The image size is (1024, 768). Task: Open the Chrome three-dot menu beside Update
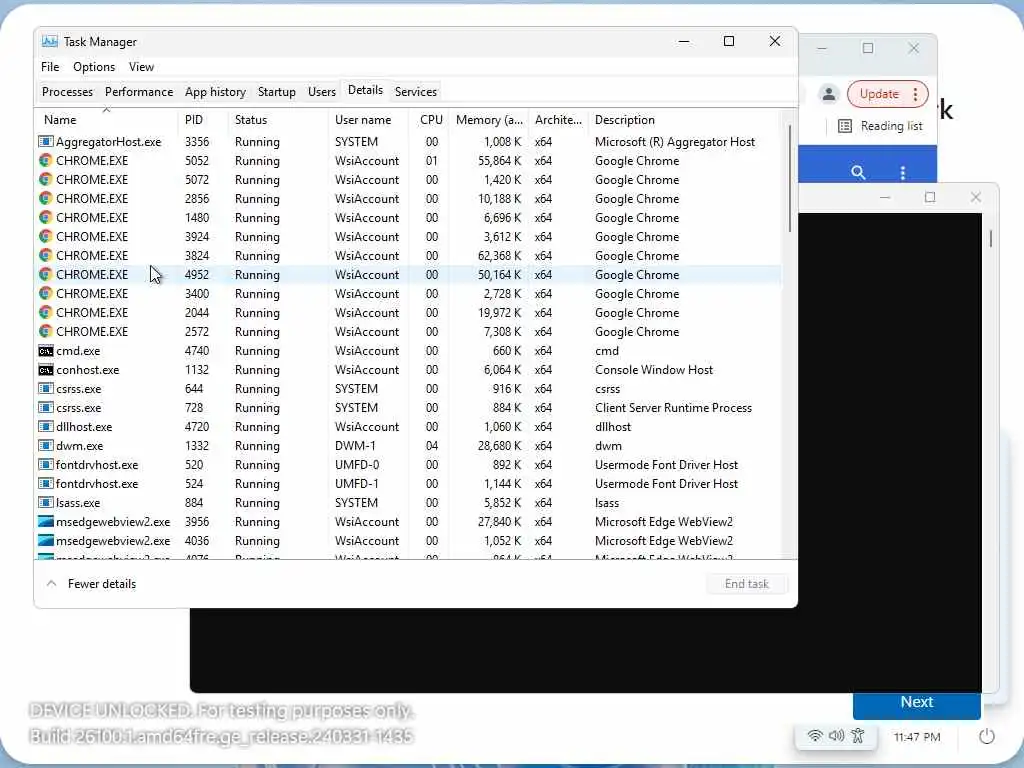[x=916, y=94]
